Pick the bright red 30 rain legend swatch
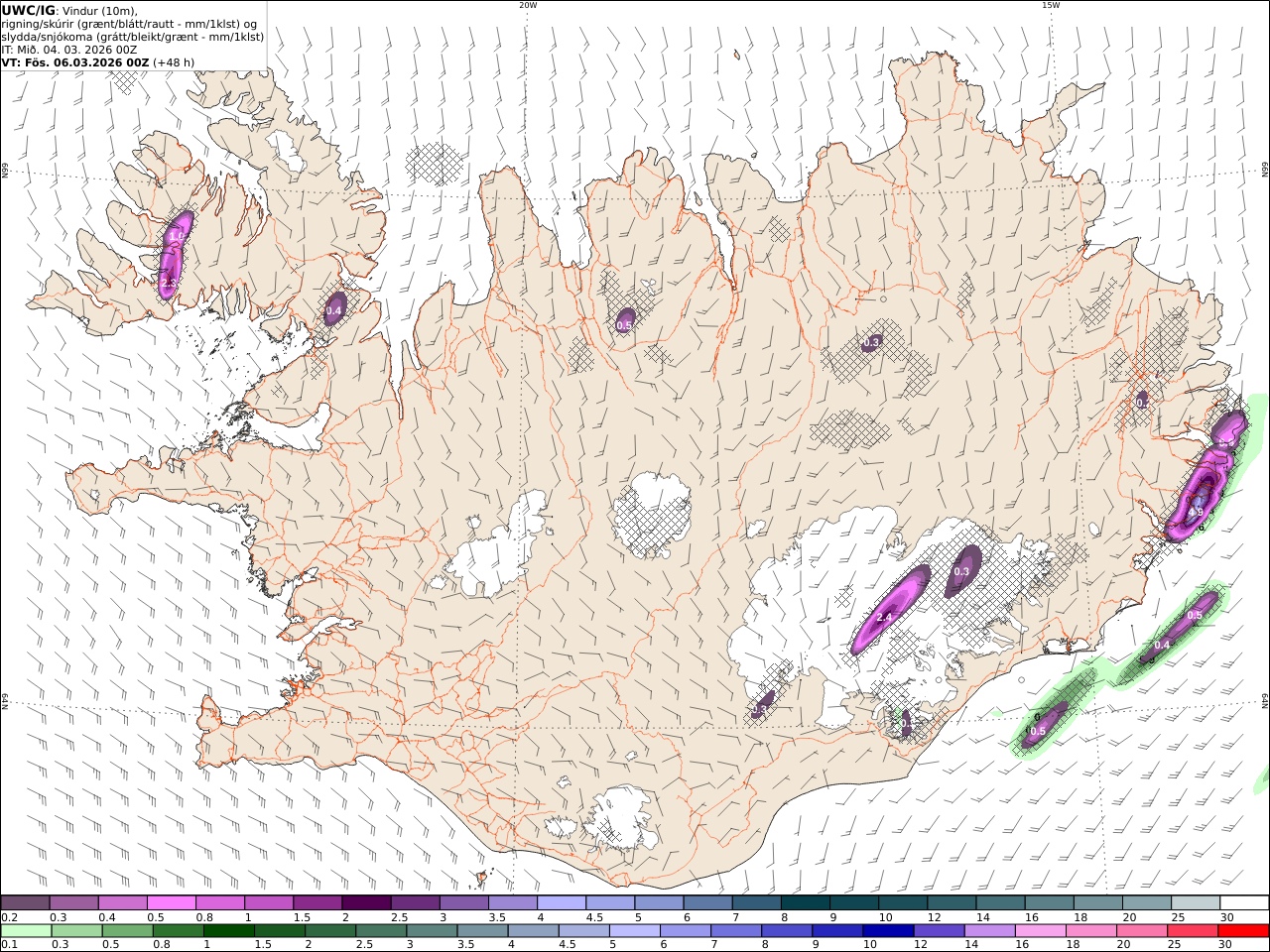Image resolution: width=1270 pixels, height=952 pixels. [1243, 931]
